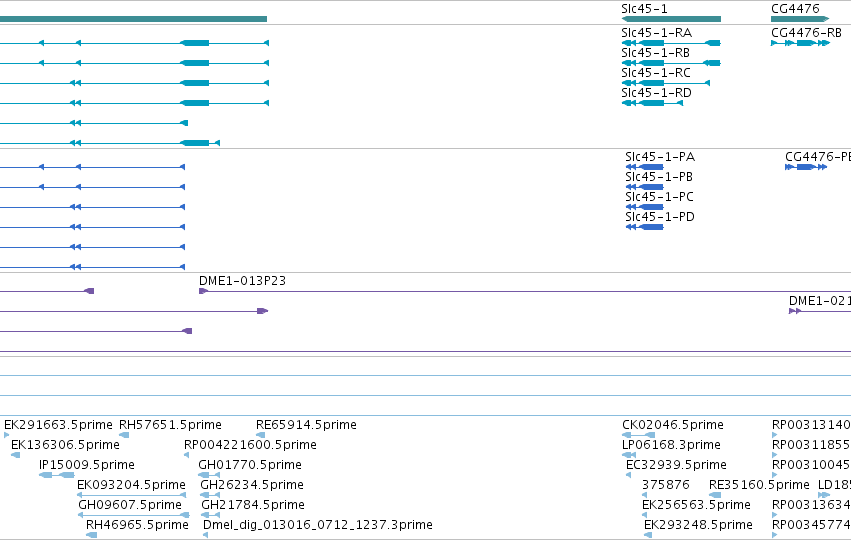Click the Slc45-1-RB transcript label
Viewport: 851px width, 540px height.
pos(656,53)
